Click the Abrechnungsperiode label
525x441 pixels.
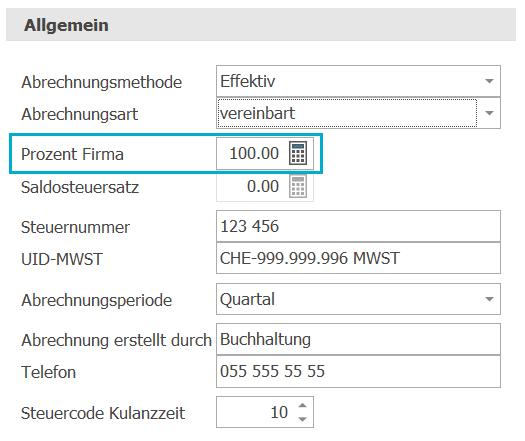[x=96, y=300]
